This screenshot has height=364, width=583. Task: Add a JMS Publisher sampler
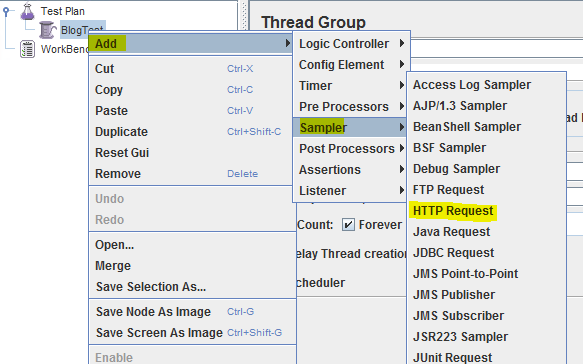tap(486, 295)
